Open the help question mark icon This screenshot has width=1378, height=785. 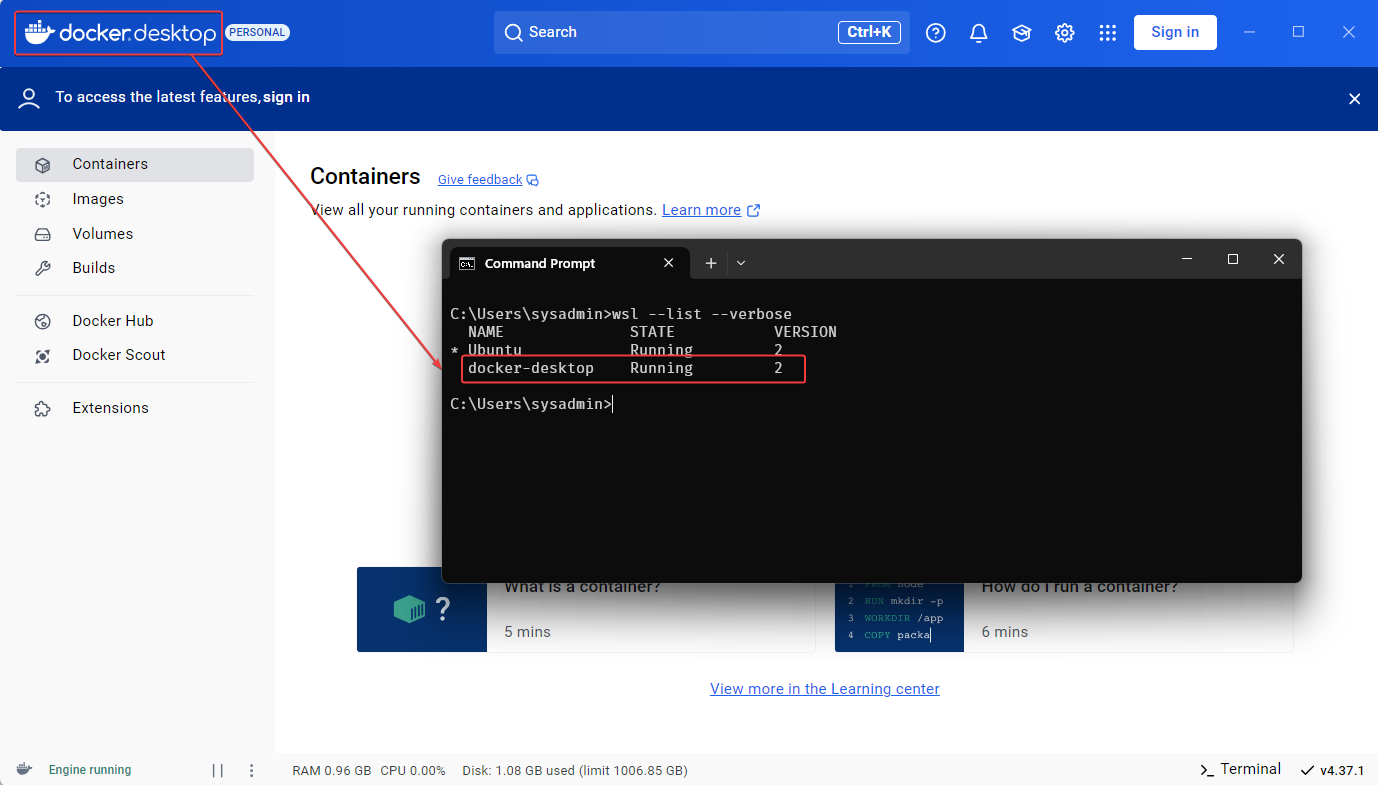(x=936, y=33)
